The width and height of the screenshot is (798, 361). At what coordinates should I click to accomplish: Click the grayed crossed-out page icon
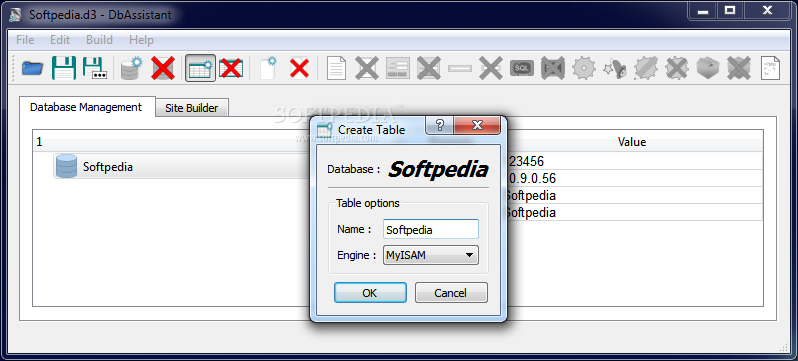pos(367,68)
